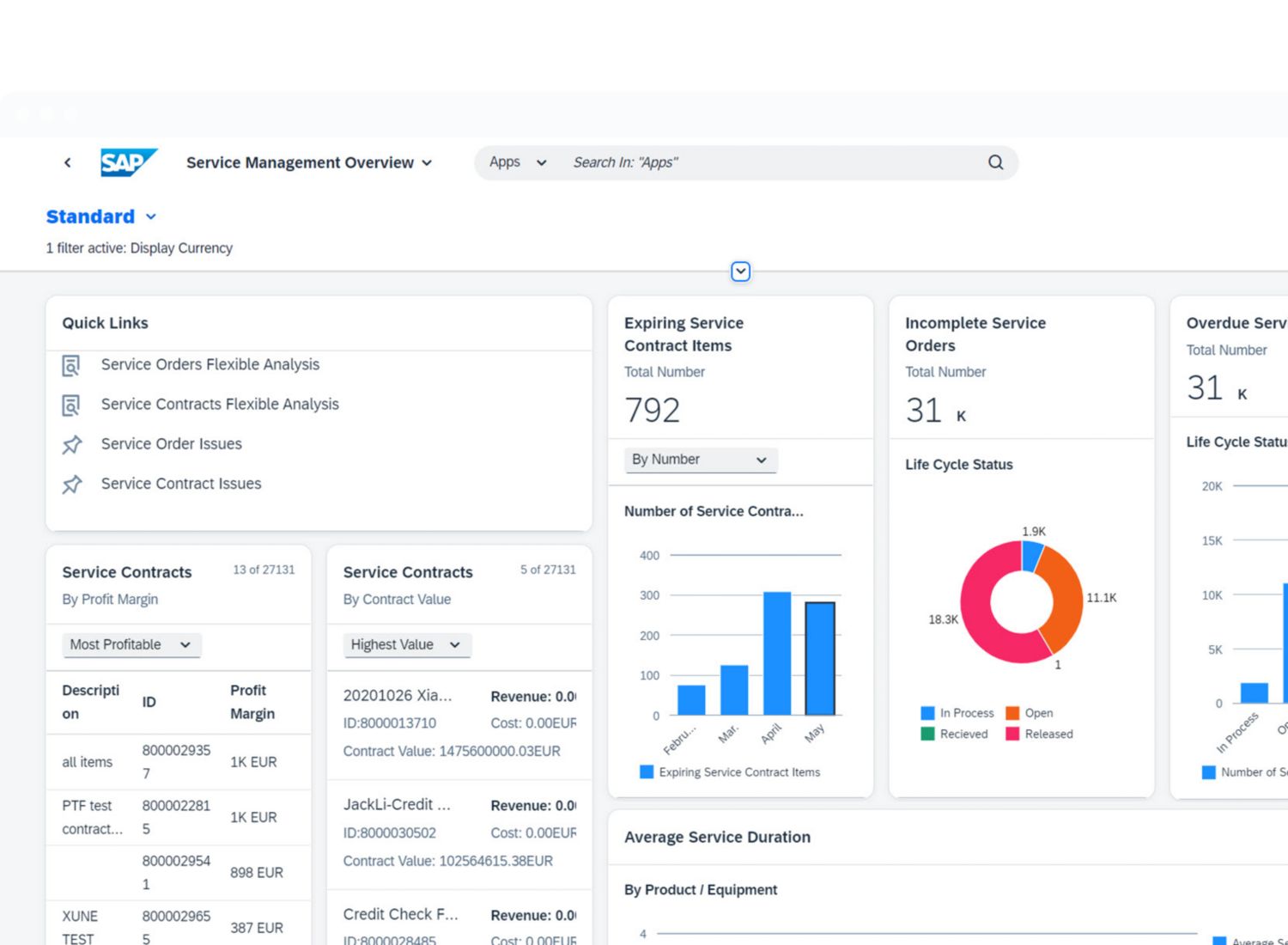The height and width of the screenshot is (945, 1288).
Task: Click the pin icon beside Service Order Issues
Action: 72,444
